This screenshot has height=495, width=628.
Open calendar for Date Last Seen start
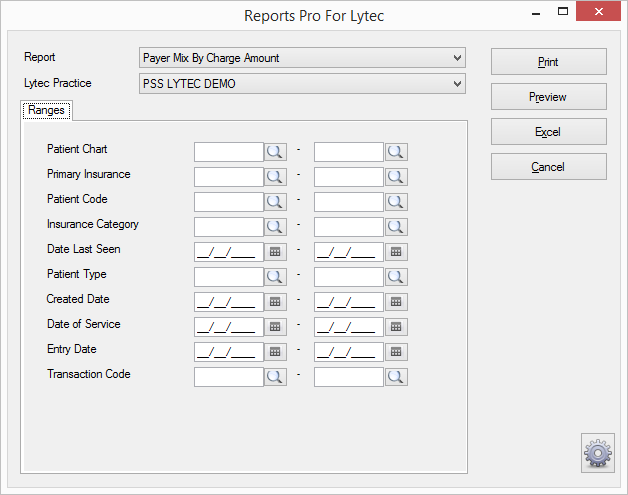(x=275, y=252)
